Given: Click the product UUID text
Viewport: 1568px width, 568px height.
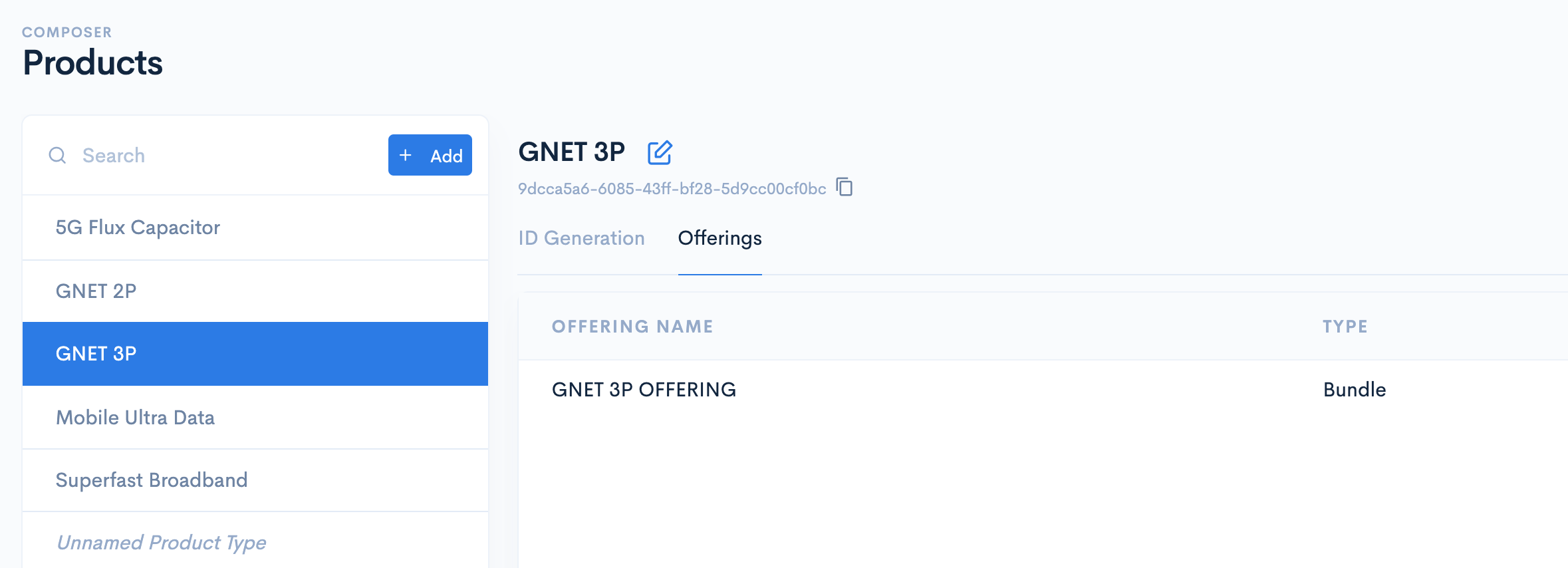Looking at the screenshot, I should 672,189.
